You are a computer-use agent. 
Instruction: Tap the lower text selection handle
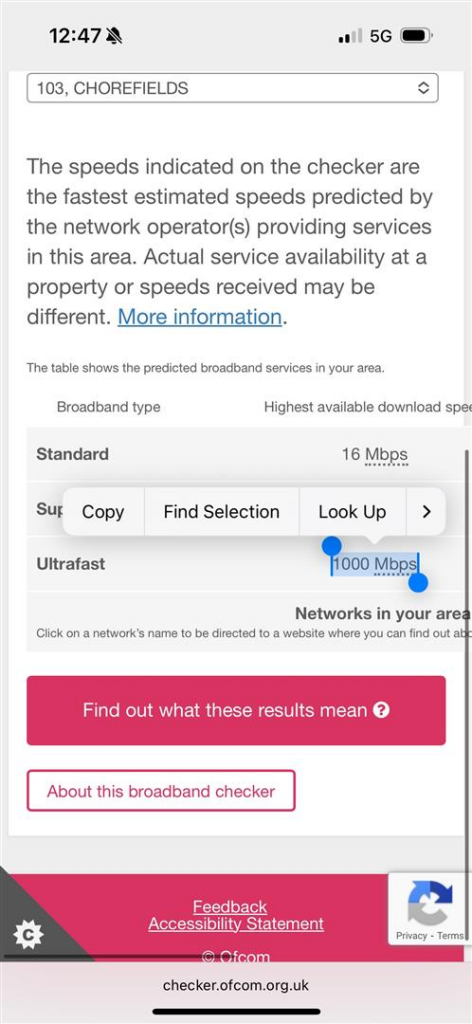tap(418, 583)
